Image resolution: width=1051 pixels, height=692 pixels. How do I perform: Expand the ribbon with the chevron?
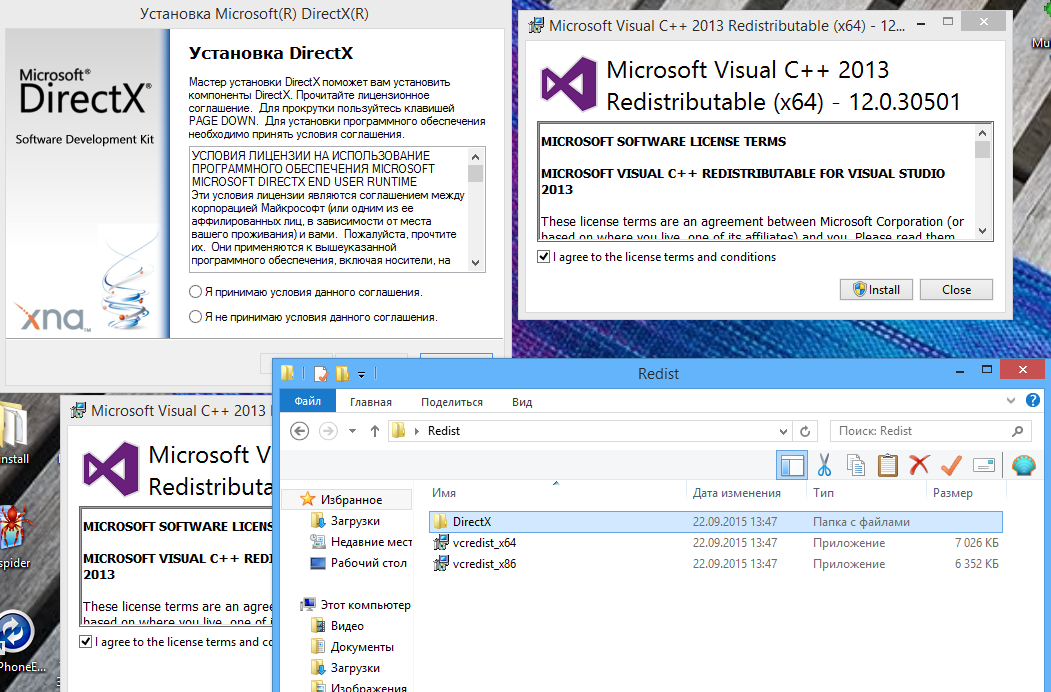pos(1011,401)
